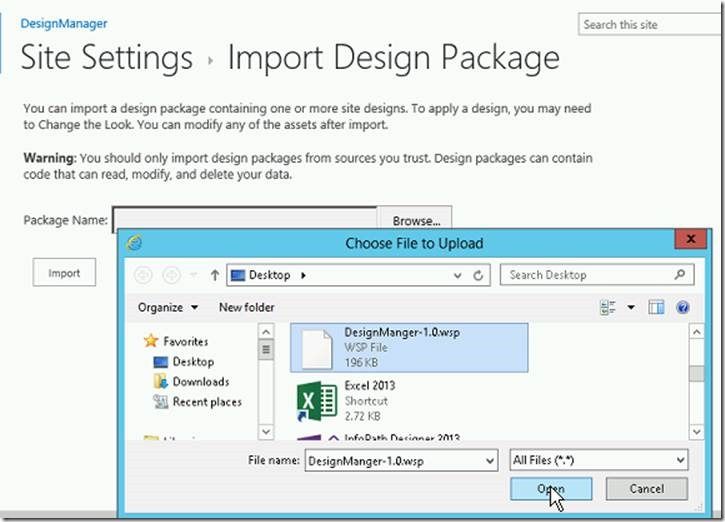Open the Organize dropdown menu
The width and height of the screenshot is (725, 522).
[168, 307]
